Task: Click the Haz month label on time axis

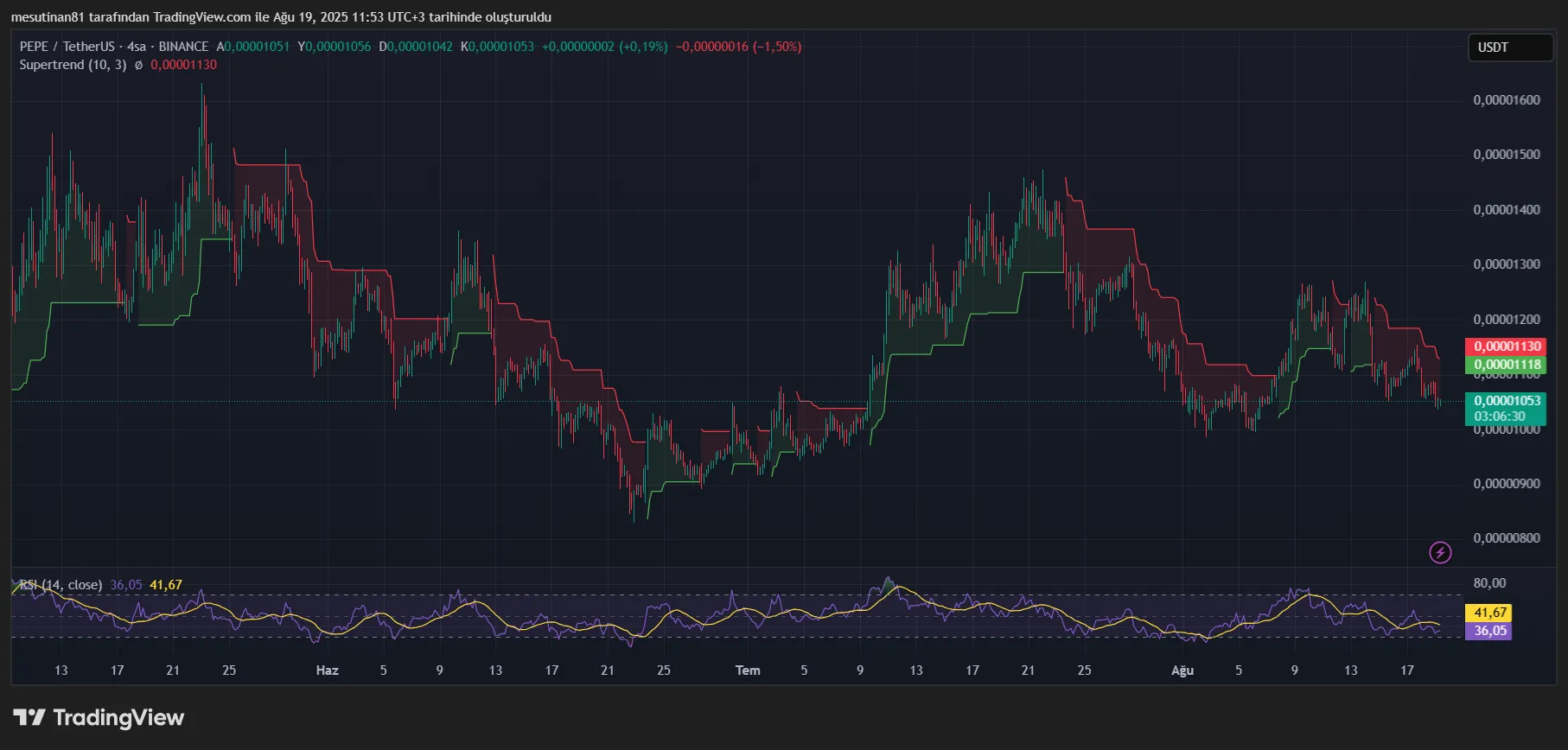Action: [x=328, y=671]
